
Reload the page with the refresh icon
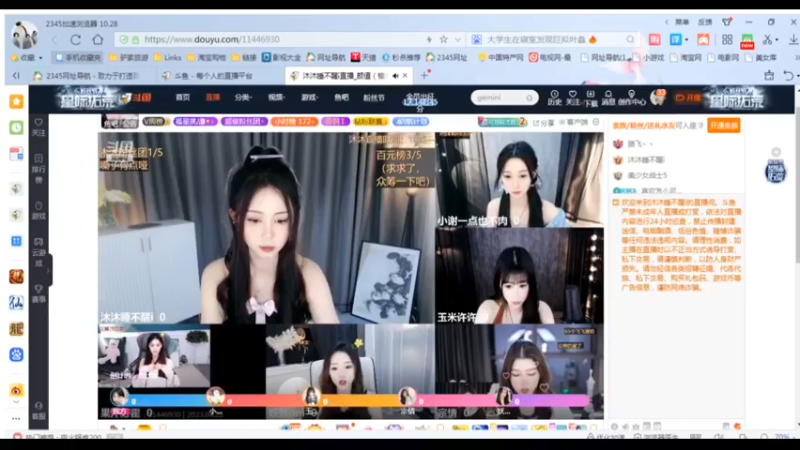tap(76, 39)
